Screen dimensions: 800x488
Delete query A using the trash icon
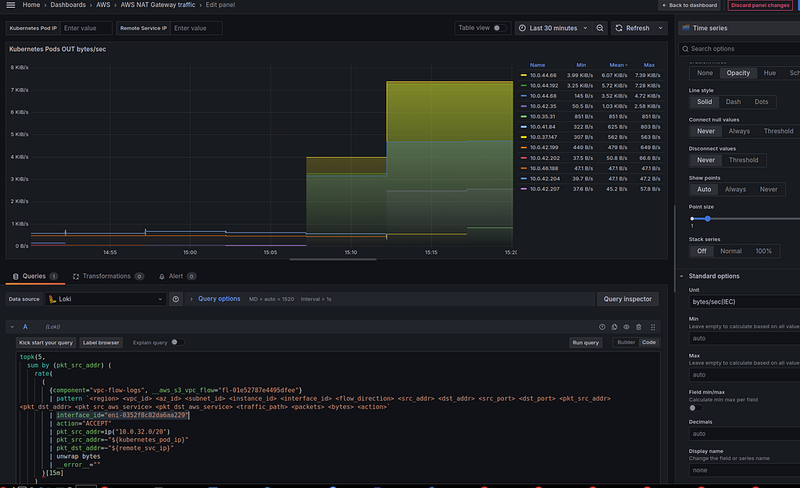point(638,327)
